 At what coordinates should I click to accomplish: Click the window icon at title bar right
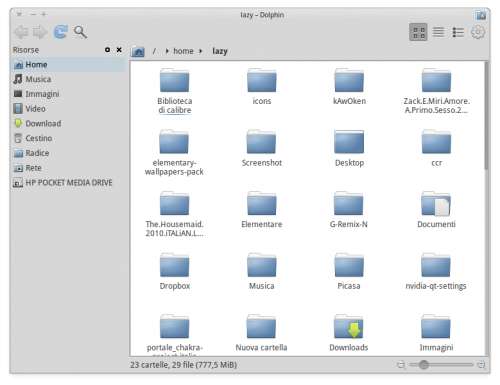pyautogui.click(x=480, y=15)
